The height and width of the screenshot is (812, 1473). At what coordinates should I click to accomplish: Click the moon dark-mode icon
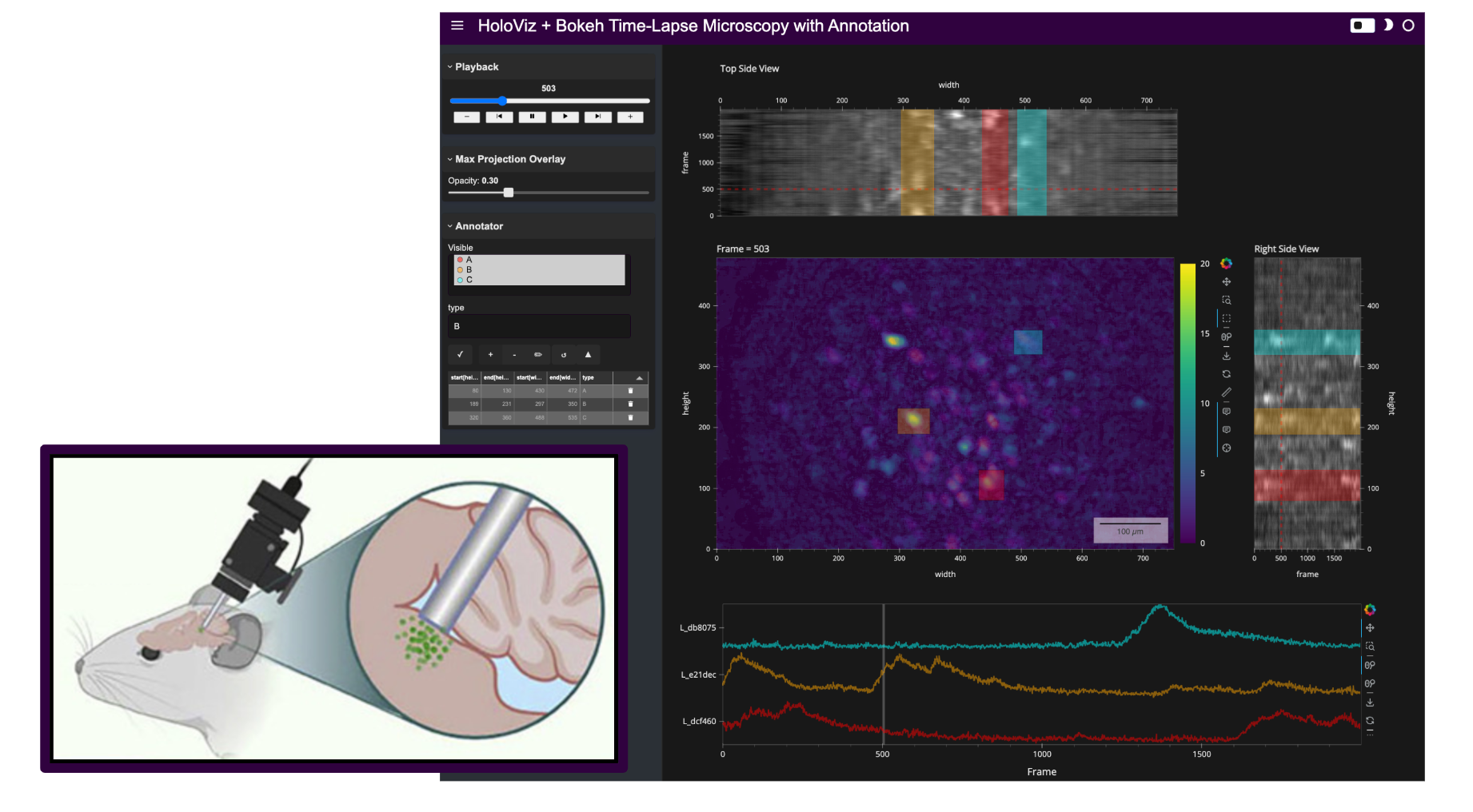click(1388, 26)
